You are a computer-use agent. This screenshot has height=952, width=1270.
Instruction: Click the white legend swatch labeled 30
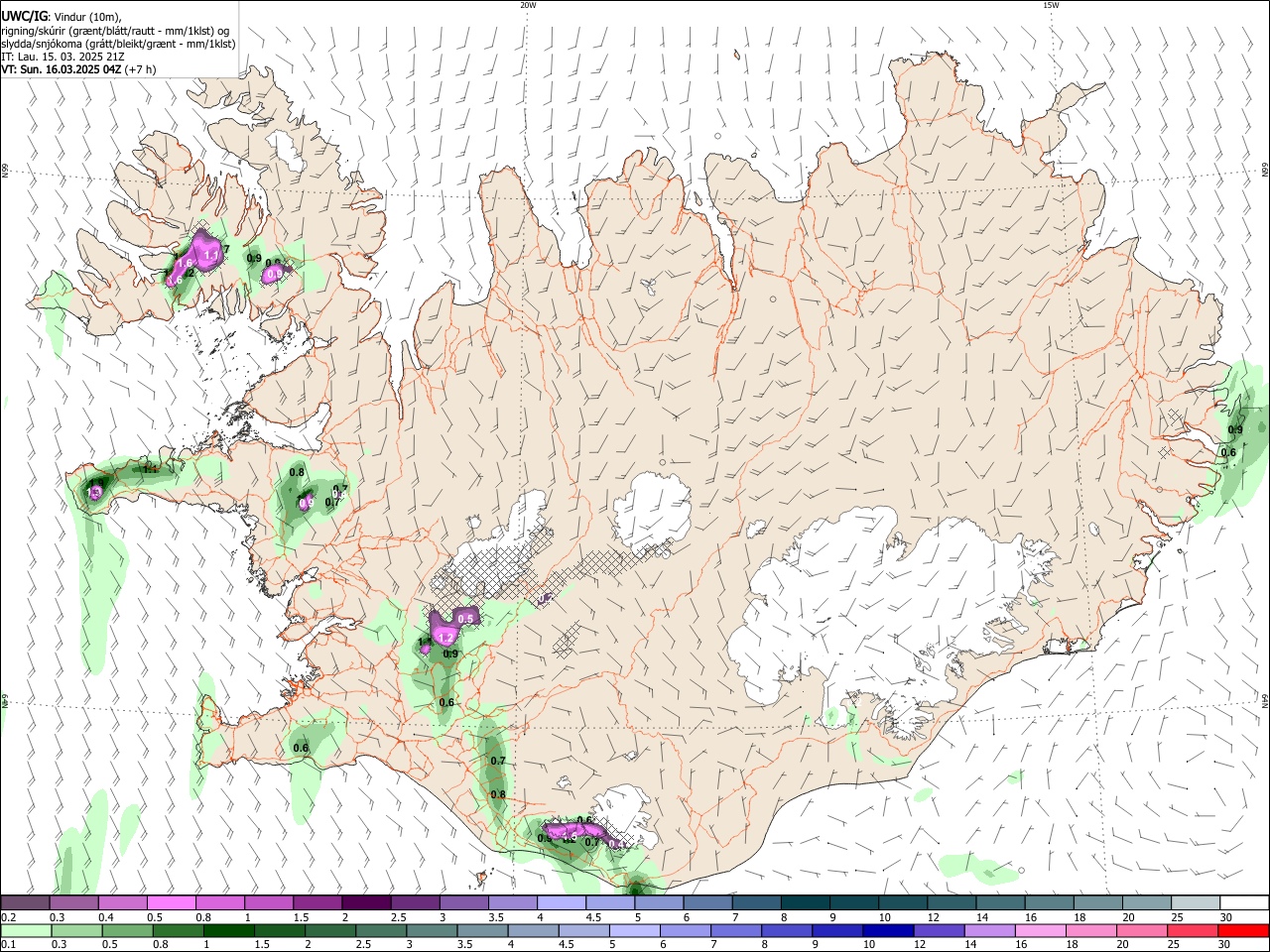[1244, 903]
